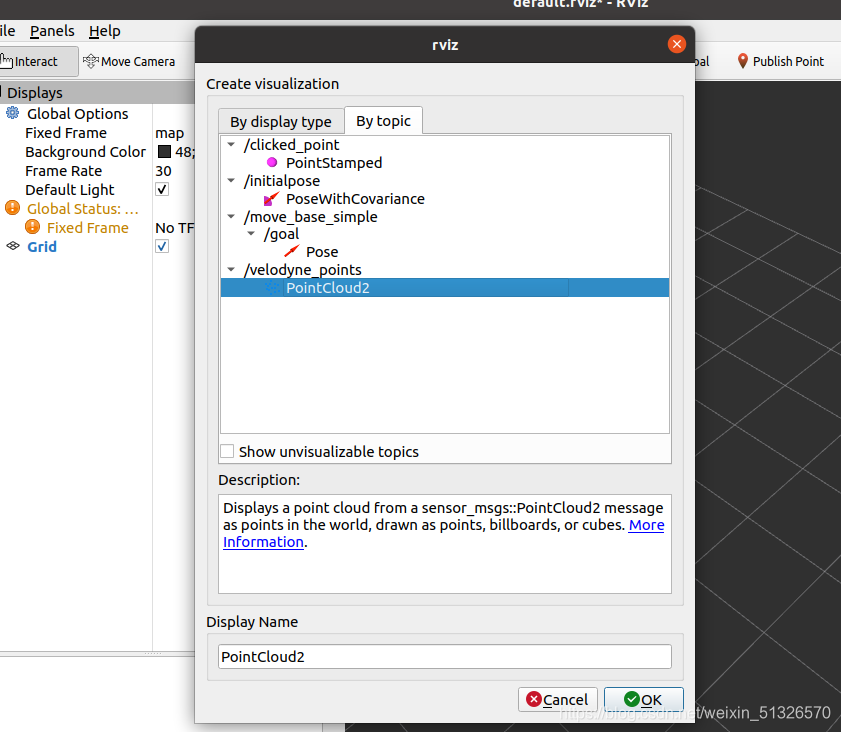The height and width of the screenshot is (732, 841).
Task: Select the PointCloud2 entry
Action: (x=445, y=288)
